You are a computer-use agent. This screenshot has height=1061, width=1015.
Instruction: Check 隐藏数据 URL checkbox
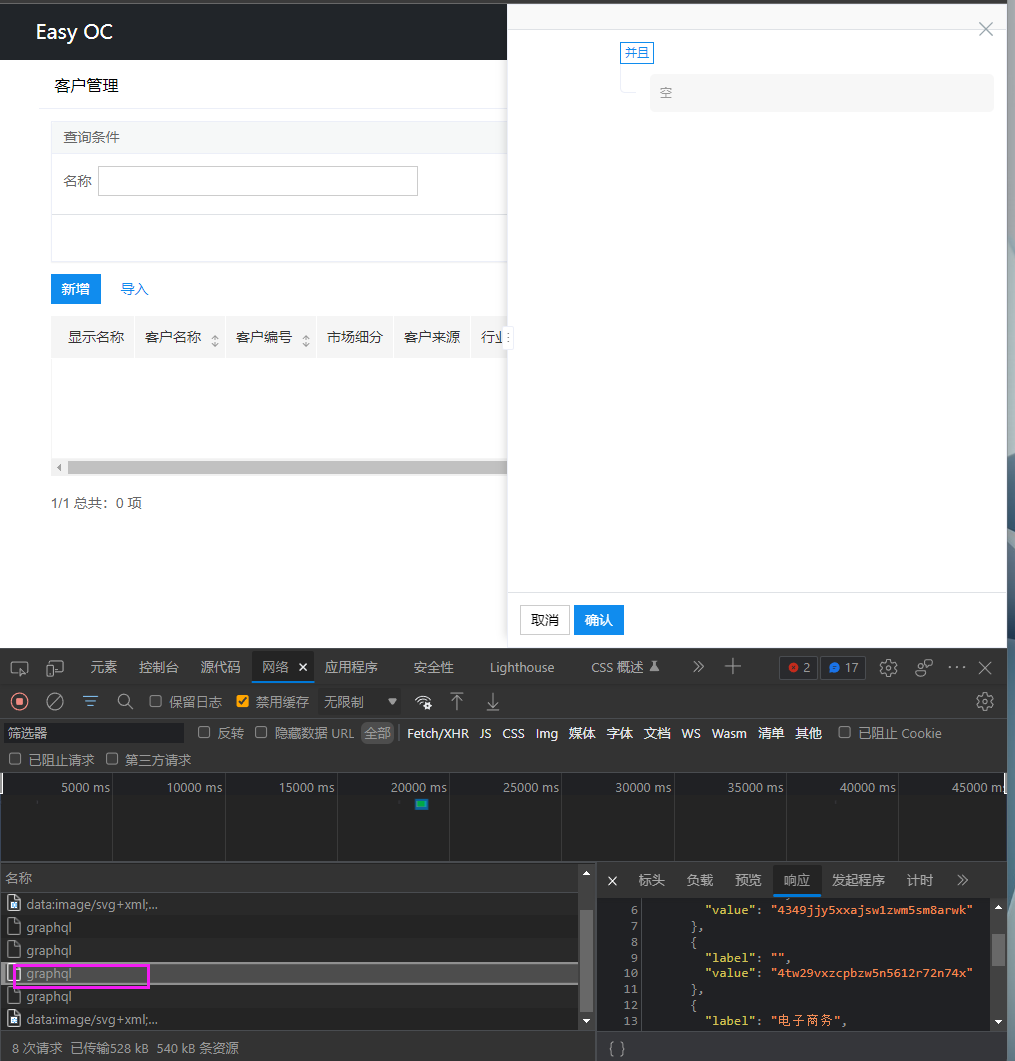point(261,732)
